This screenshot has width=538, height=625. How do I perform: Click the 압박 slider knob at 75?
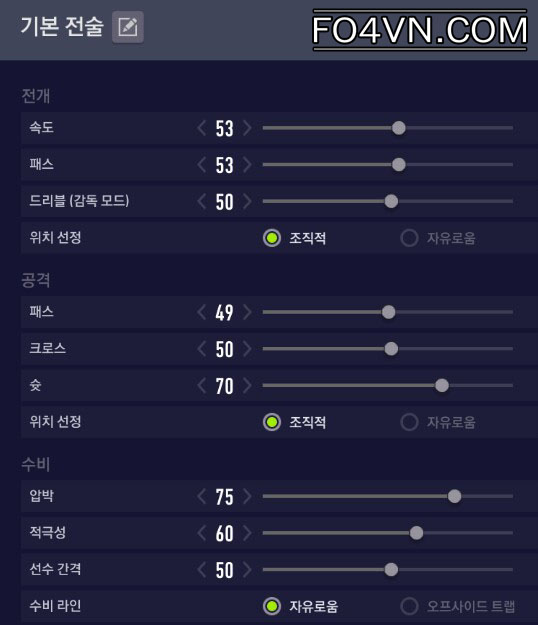[454, 496]
